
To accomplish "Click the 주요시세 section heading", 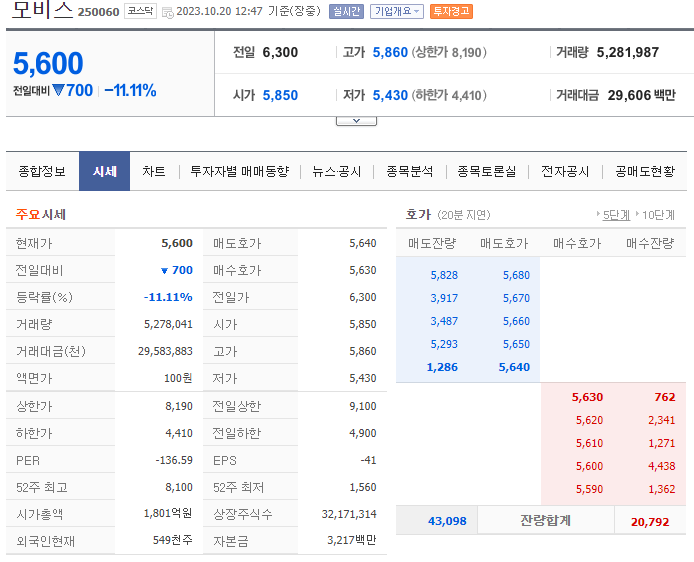I will (41, 215).
